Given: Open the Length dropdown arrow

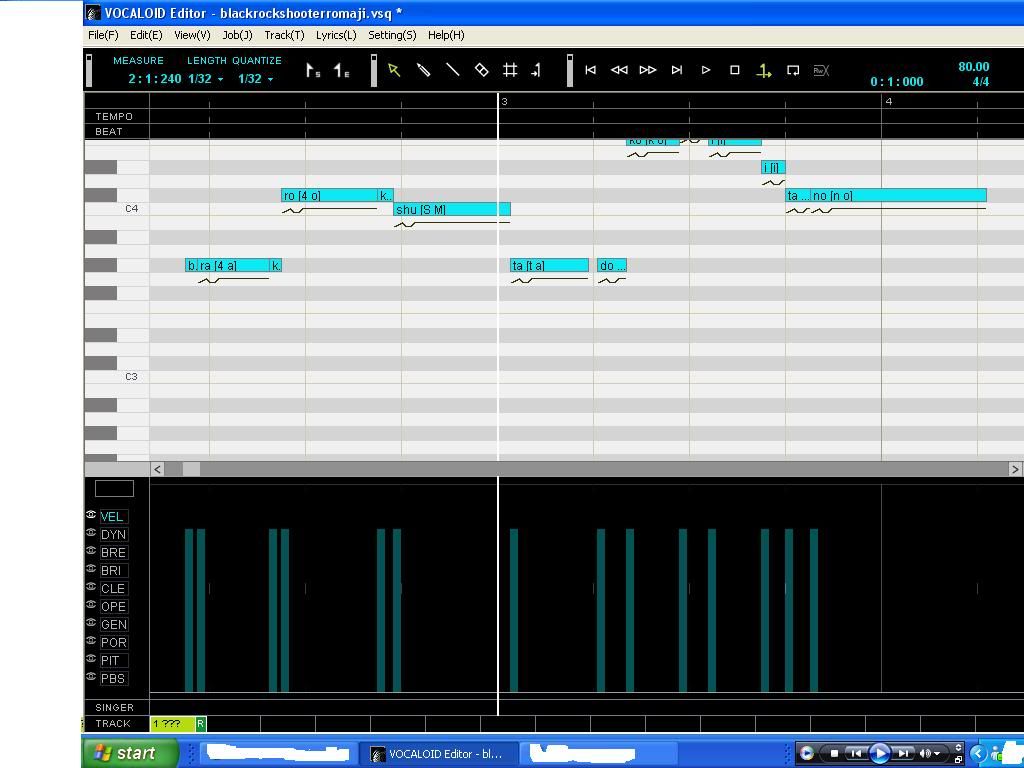Looking at the screenshot, I should [x=220, y=80].
